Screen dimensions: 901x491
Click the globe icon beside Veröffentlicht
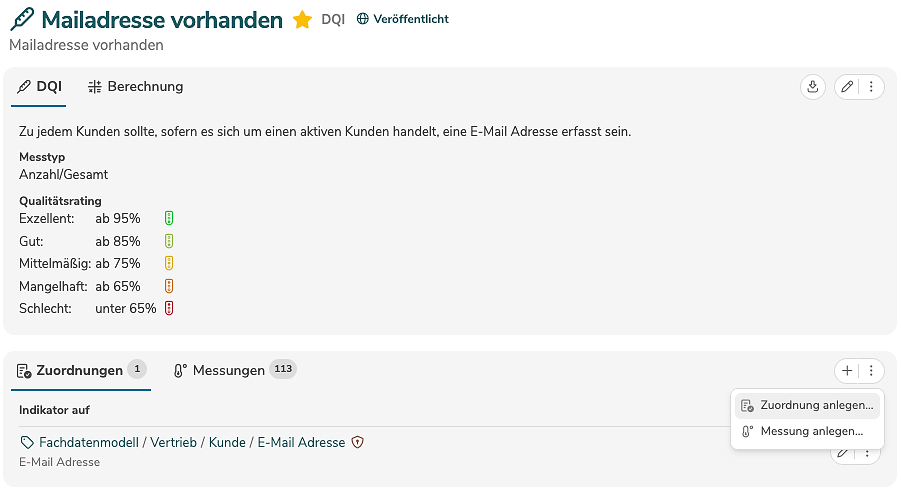coord(363,19)
